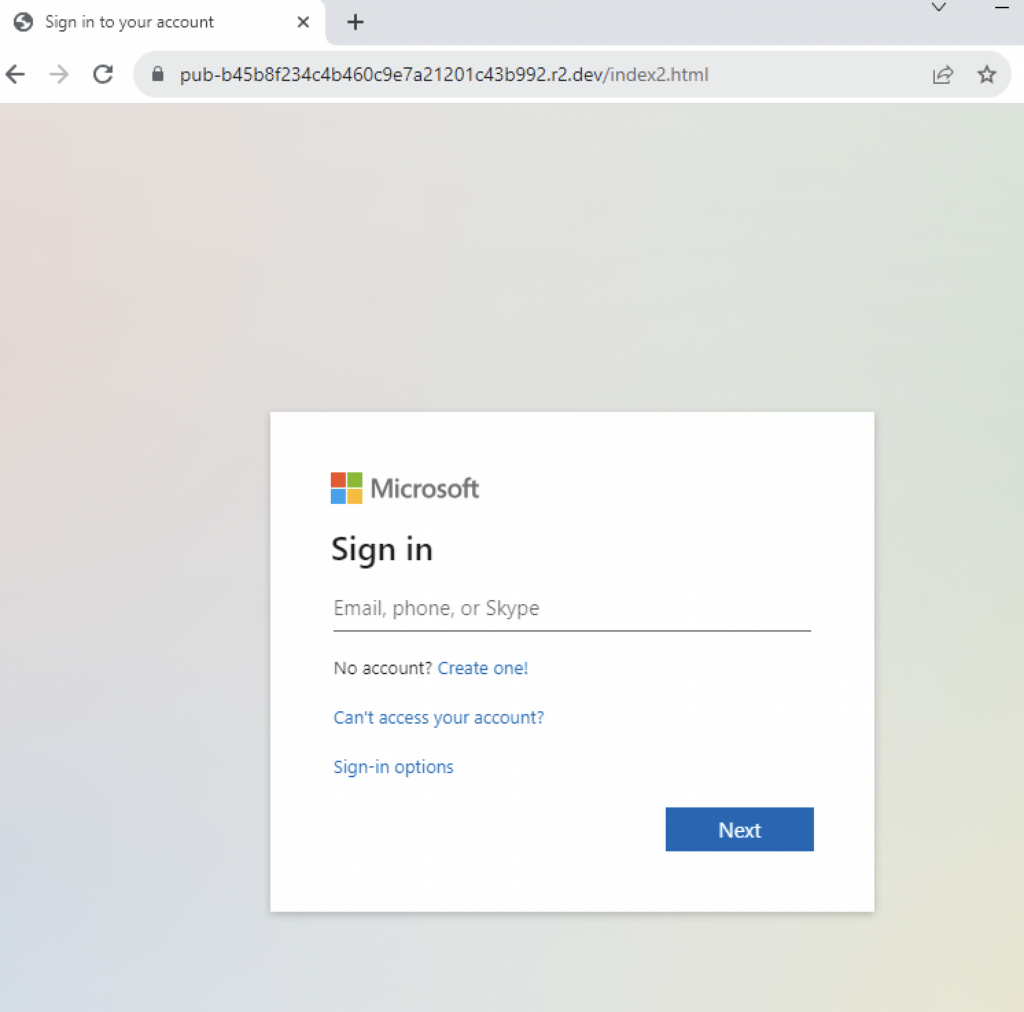Image resolution: width=1024 pixels, height=1012 pixels.
Task: Click the Microsoft logo
Action: (x=404, y=488)
